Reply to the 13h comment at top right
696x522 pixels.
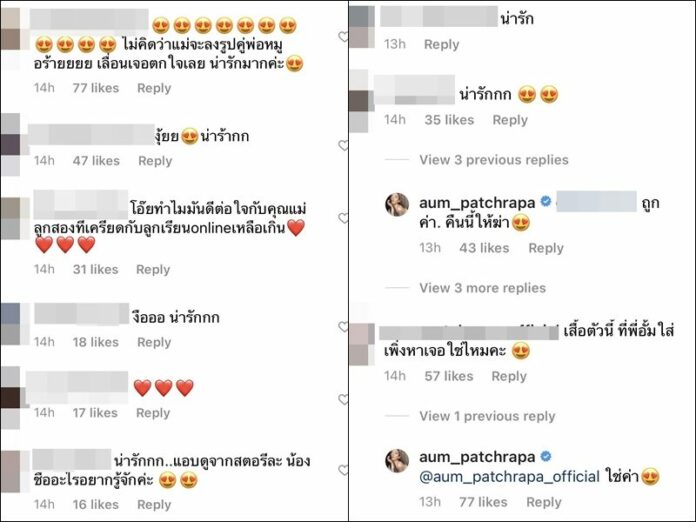[x=441, y=44]
